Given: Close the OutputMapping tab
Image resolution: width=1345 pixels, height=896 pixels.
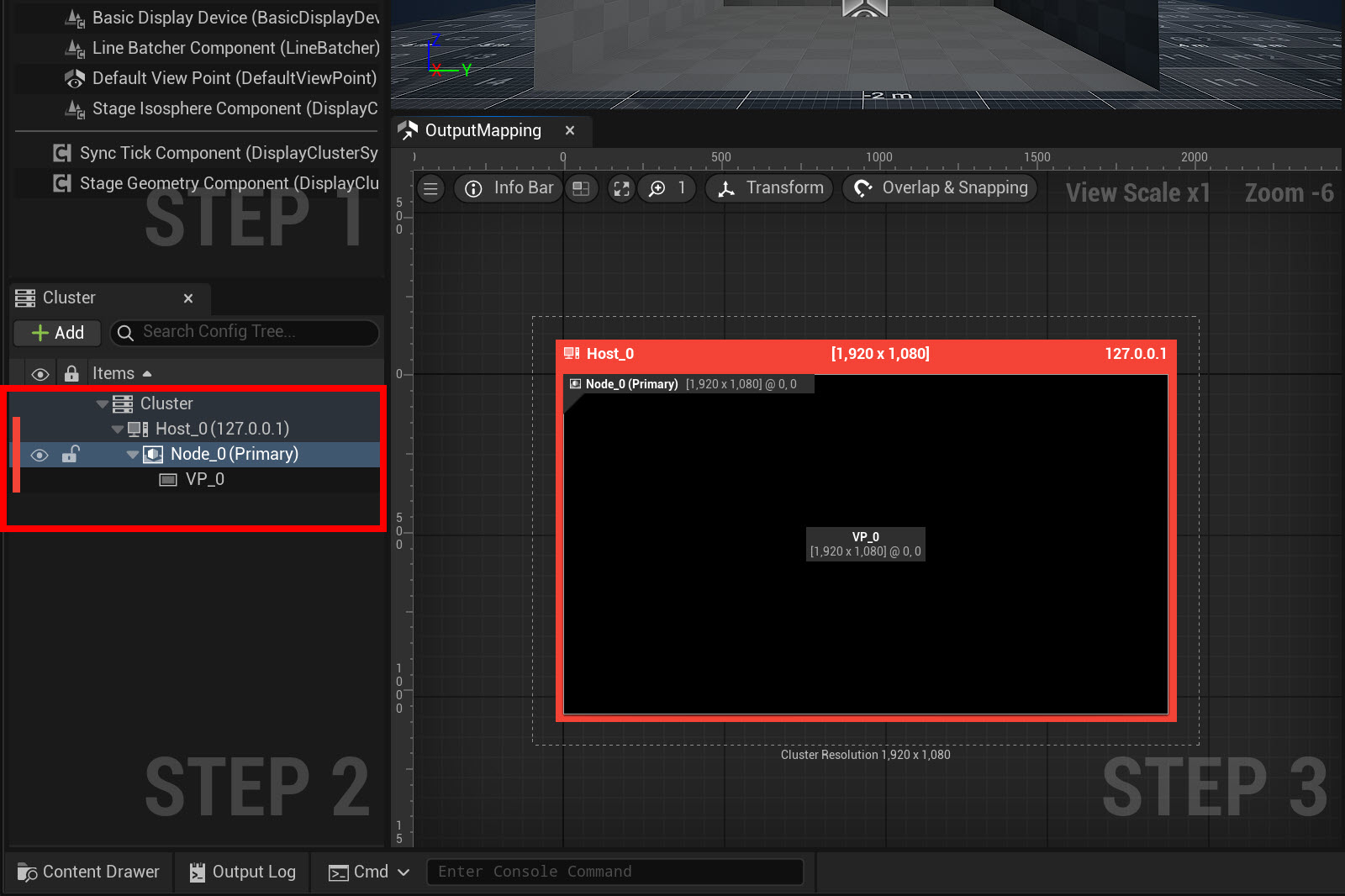Looking at the screenshot, I should click(570, 130).
